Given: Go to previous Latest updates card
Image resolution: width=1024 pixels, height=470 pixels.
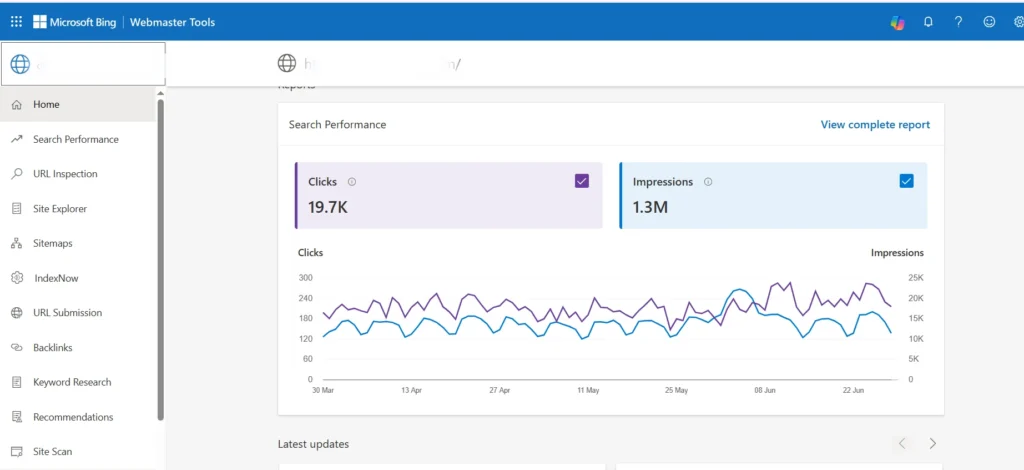Looking at the screenshot, I should (902, 443).
